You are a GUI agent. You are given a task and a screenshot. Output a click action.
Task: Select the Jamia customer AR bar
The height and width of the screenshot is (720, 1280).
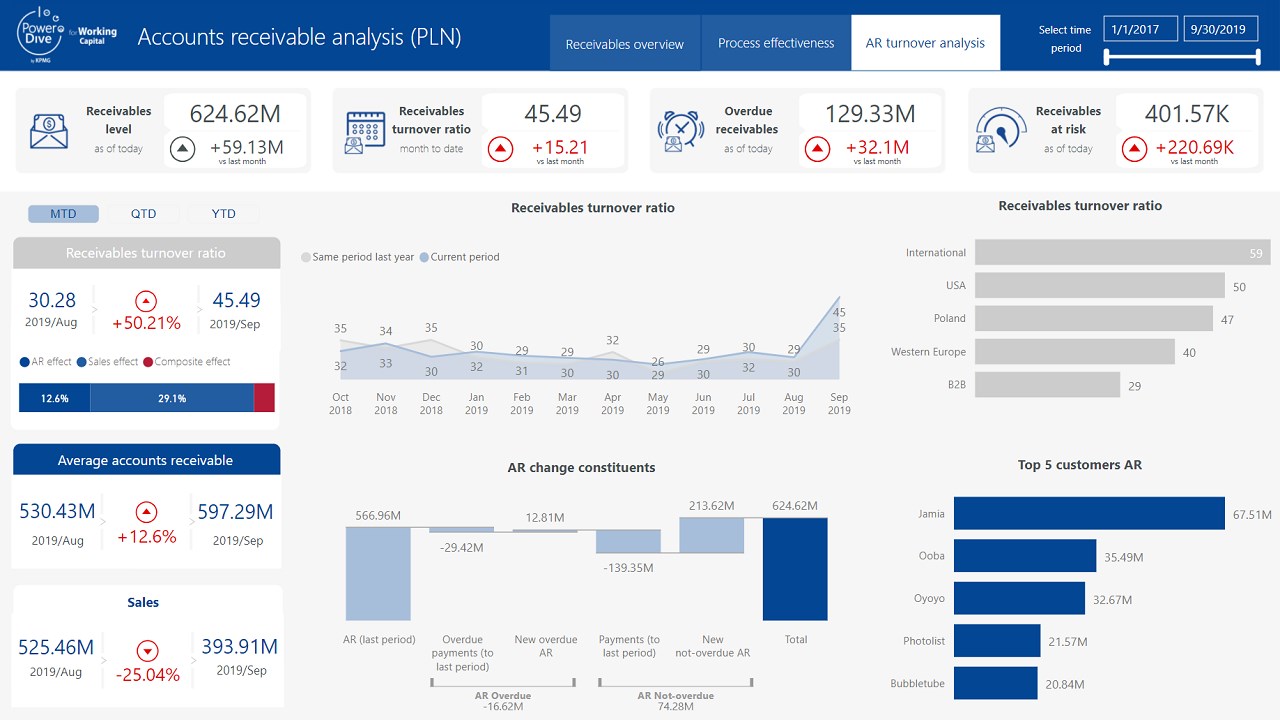pyautogui.click(x=1089, y=513)
